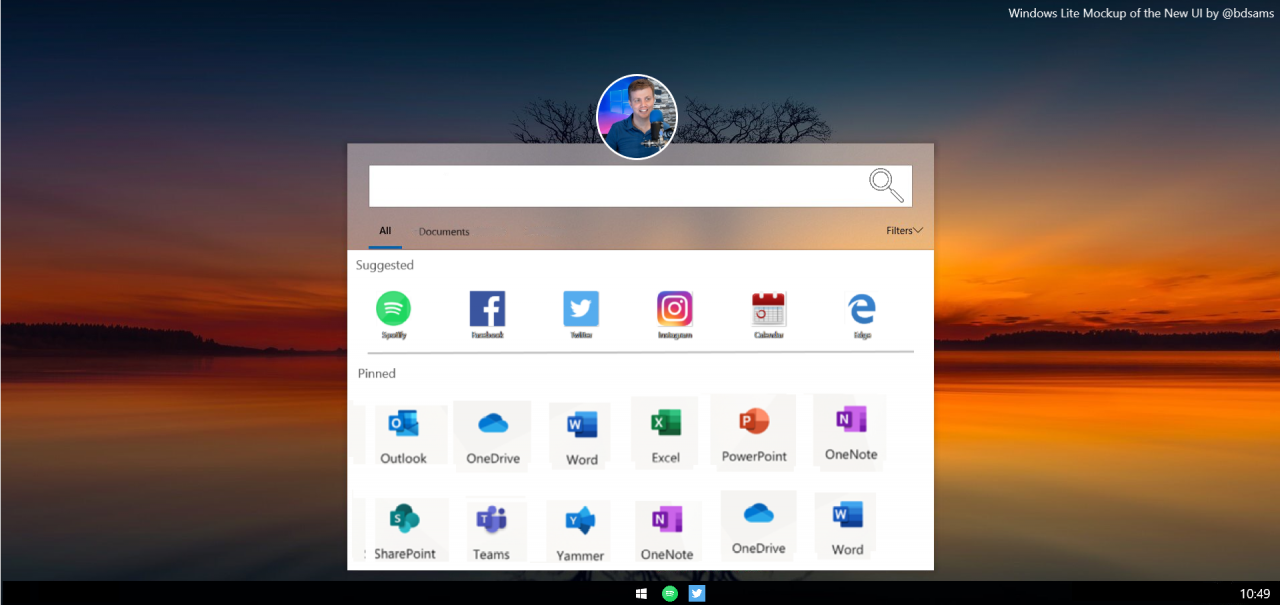This screenshot has height=605, width=1280.
Task: Open the Windows Start icon in the taskbar
Action: pyautogui.click(x=641, y=593)
